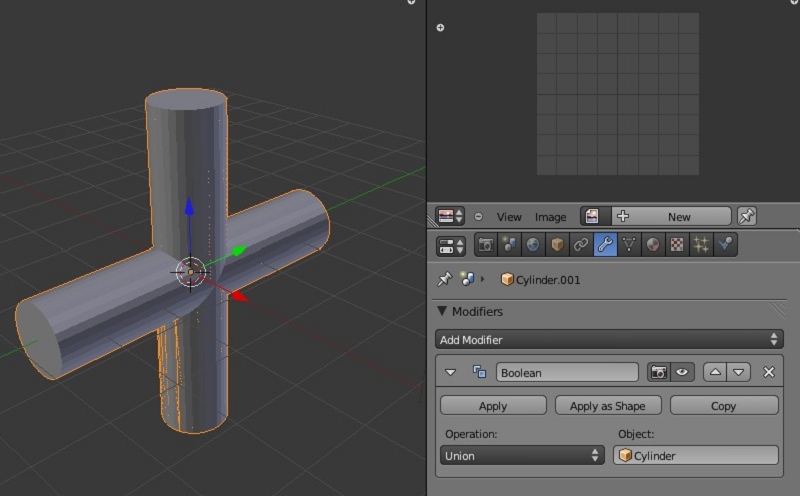Open the Render properties tab (camera icon)

pyautogui.click(x=485, y=245)
